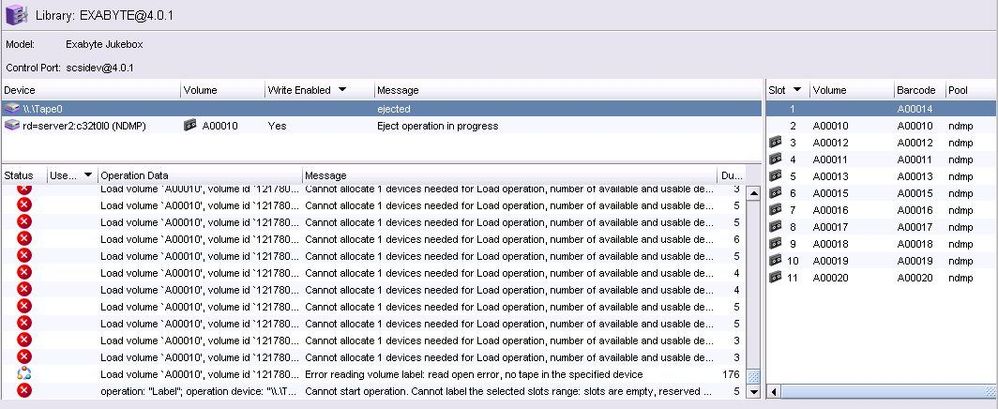Click tape icon for slot 10
This screenshot has height=409, width=998.
pos(775,260)
